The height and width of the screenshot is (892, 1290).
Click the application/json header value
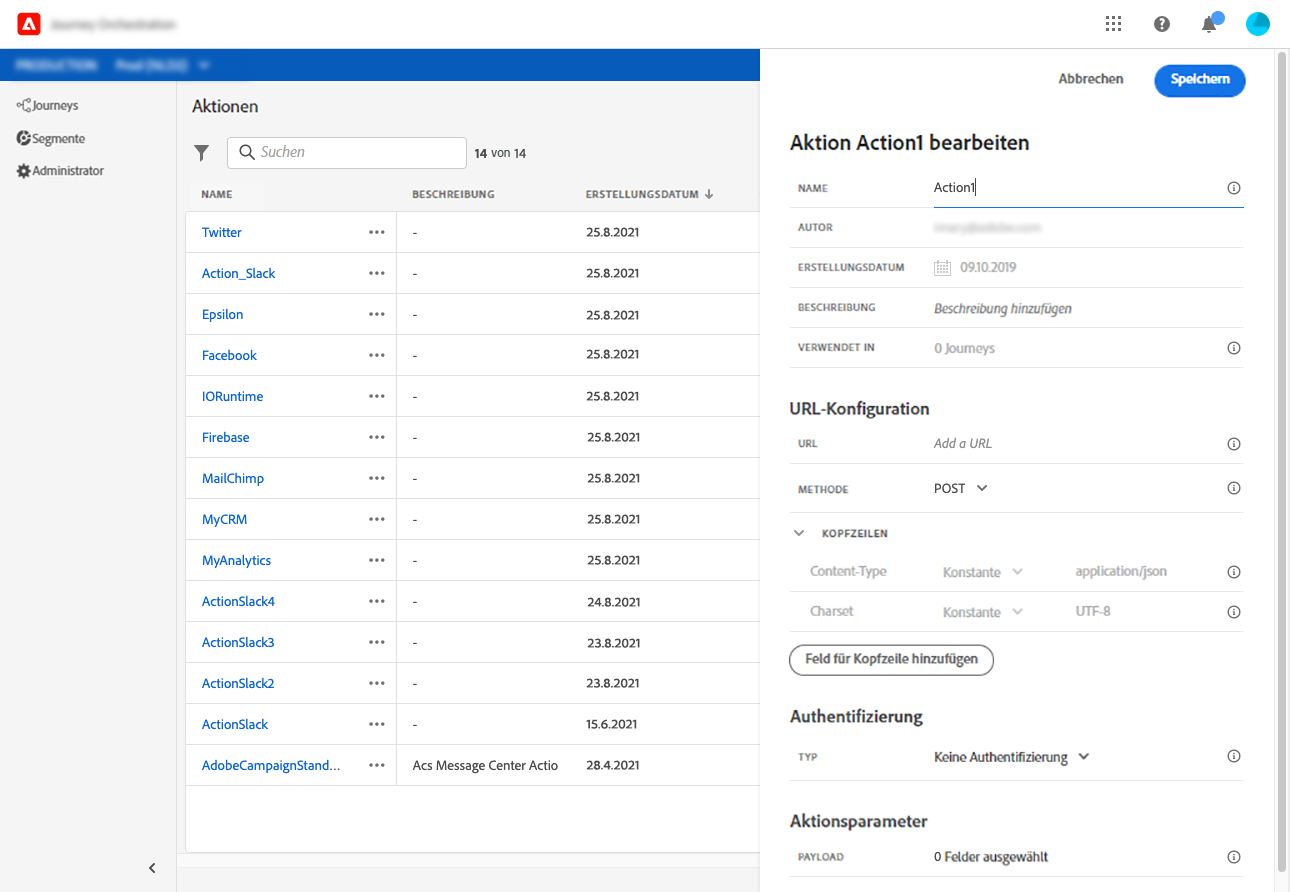(x=1121, y=572)
